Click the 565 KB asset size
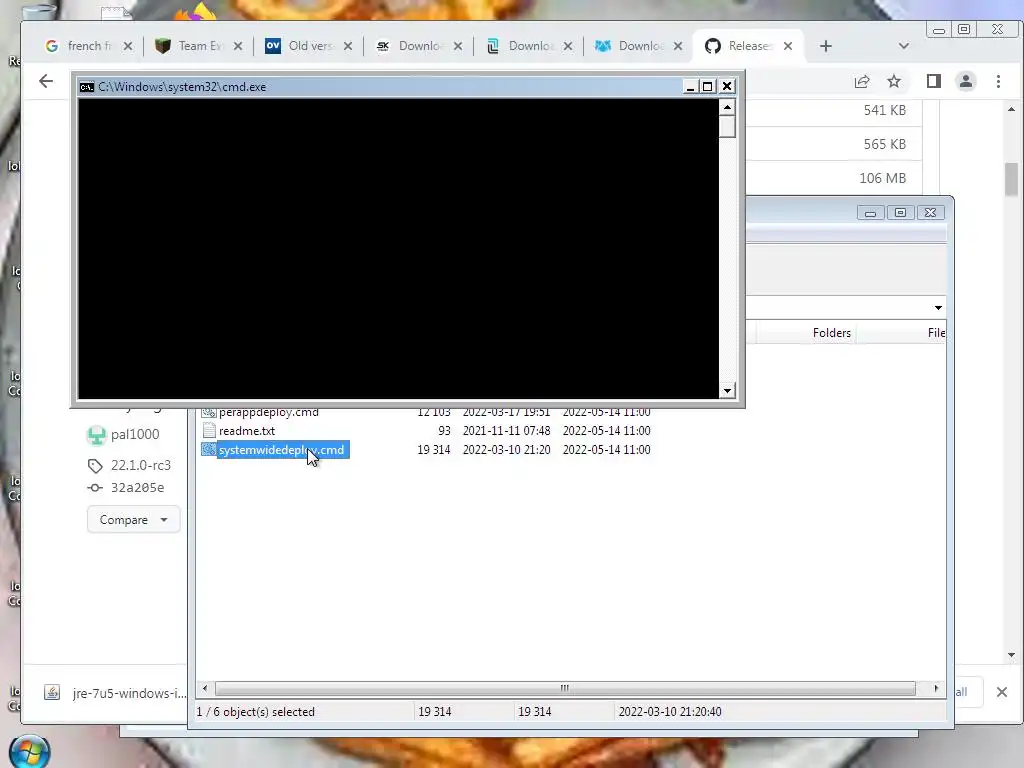This screenshot has height=768, width=1024. [885, 144]
